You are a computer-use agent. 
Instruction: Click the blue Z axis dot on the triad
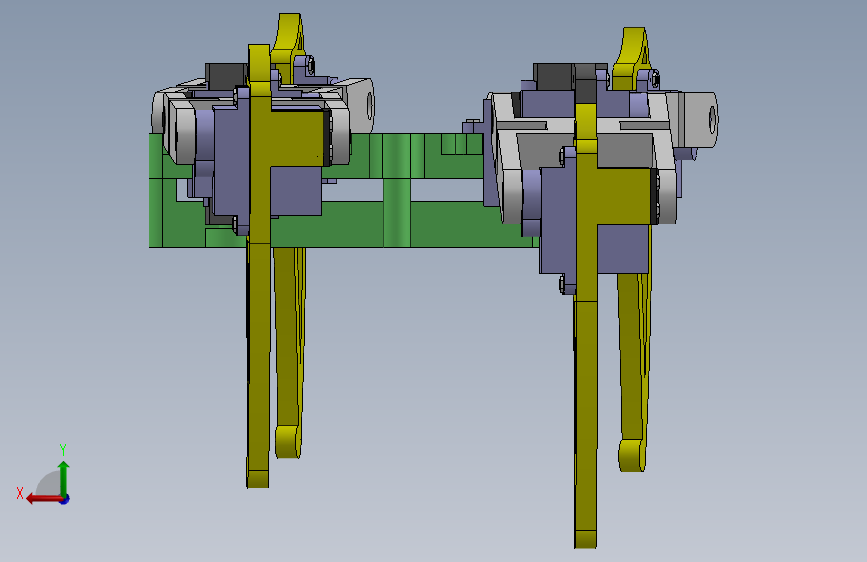(x=65, y=499)
